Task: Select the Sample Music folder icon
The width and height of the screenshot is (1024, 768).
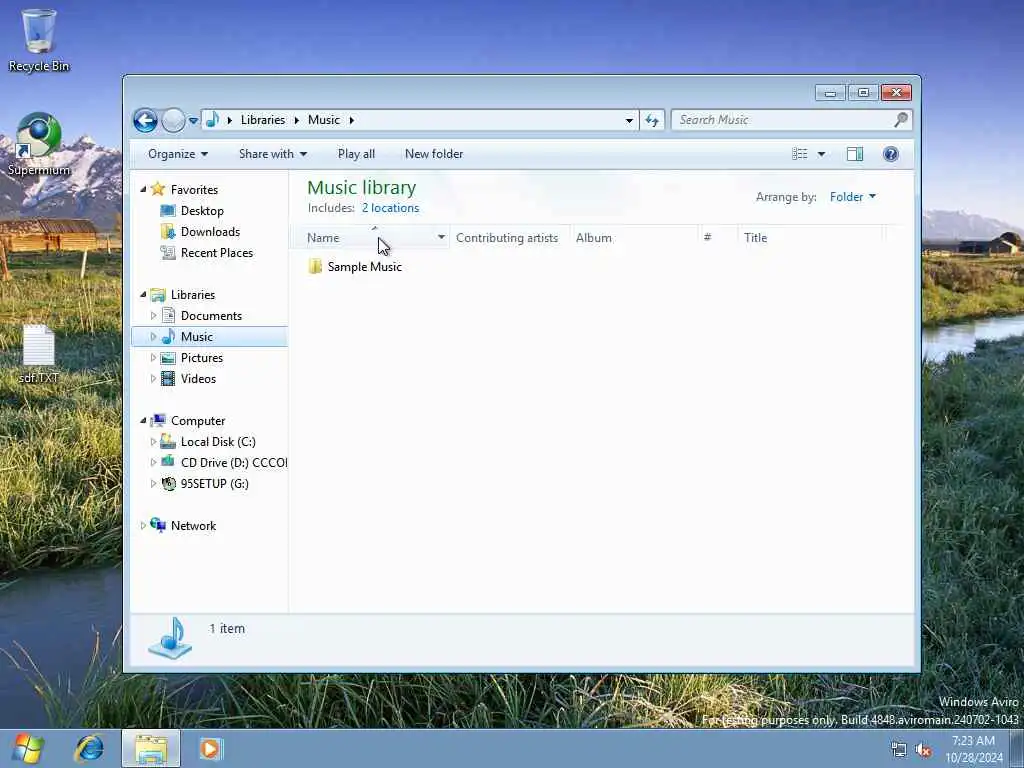Action: (315, 266)
